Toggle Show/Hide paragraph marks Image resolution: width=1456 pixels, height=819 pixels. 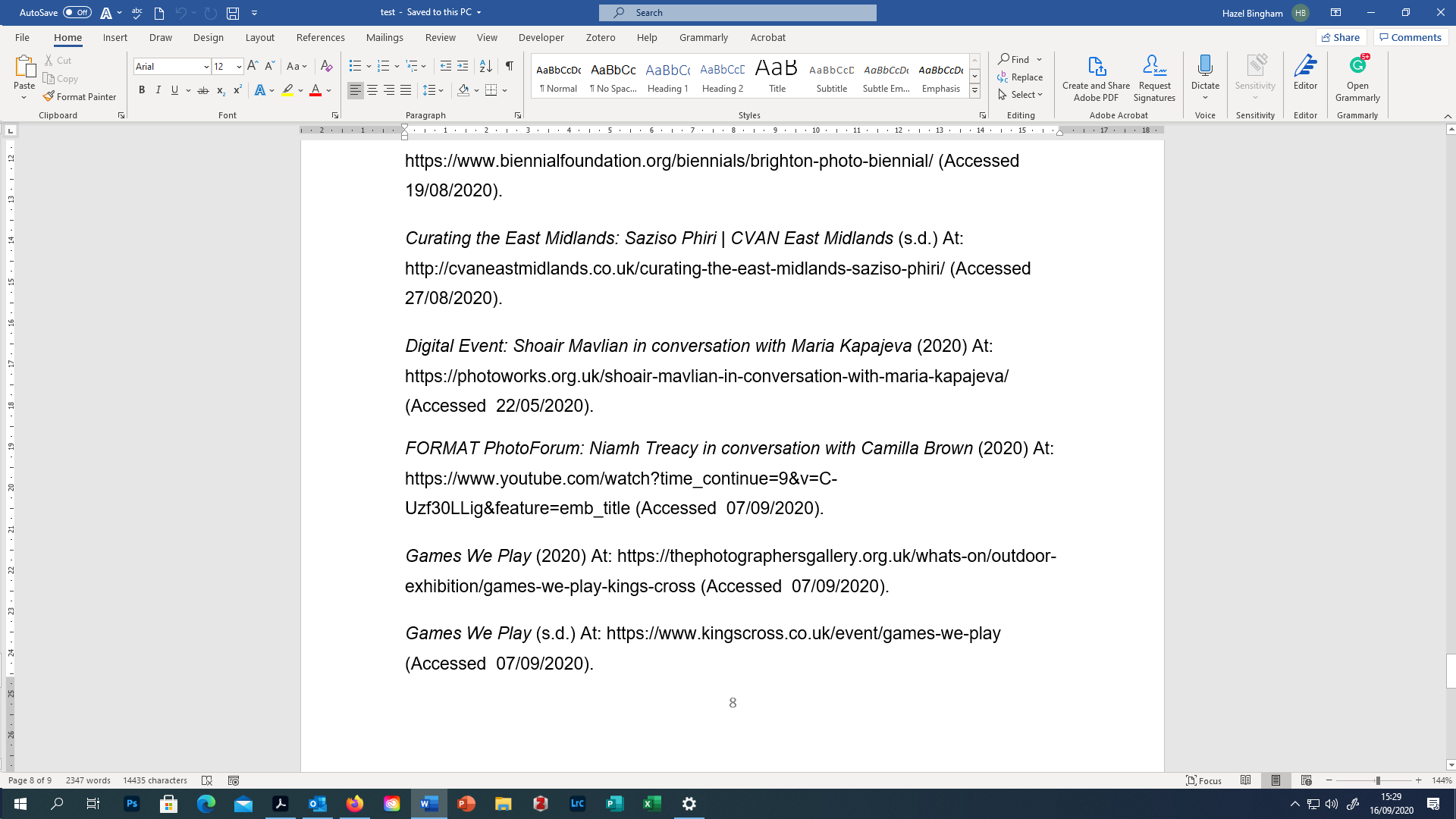point(508,66)
